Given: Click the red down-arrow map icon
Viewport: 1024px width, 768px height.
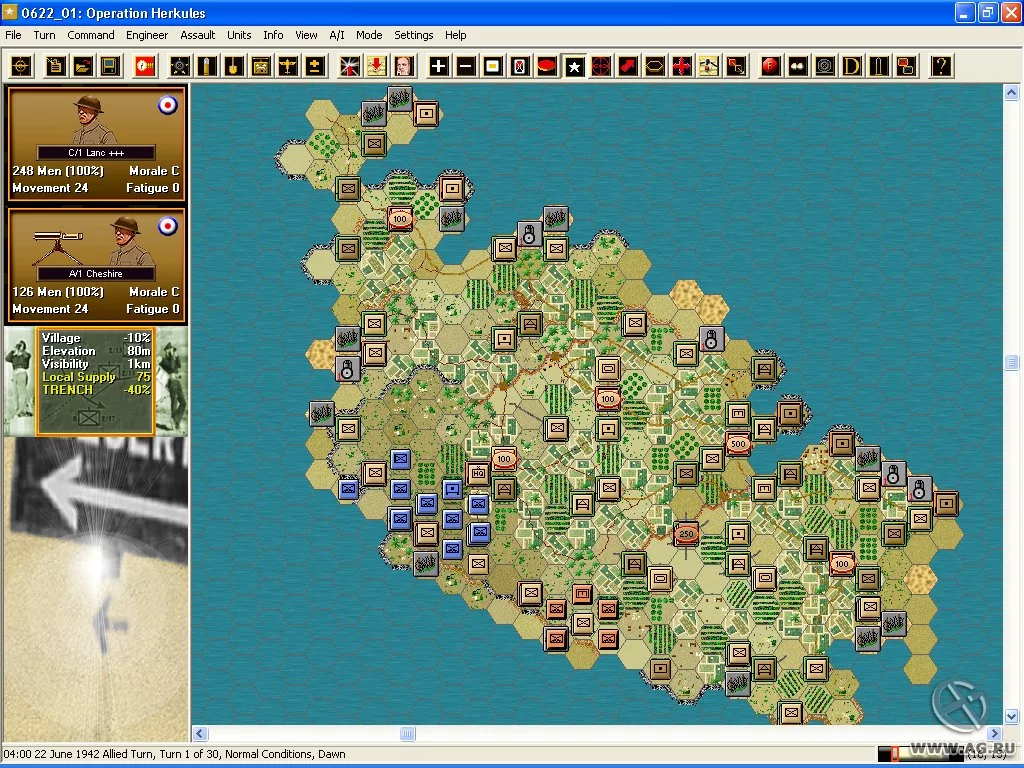Looking at the screenshot, I should (377, 66).
